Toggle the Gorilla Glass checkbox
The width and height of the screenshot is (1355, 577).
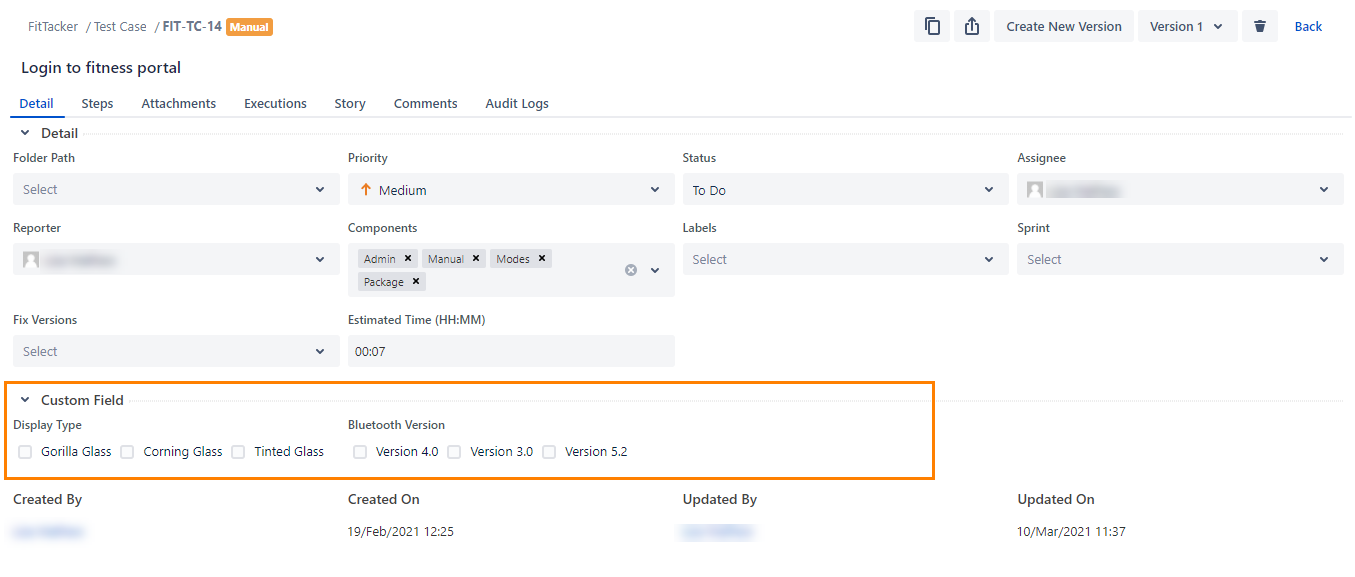point(25,452)
